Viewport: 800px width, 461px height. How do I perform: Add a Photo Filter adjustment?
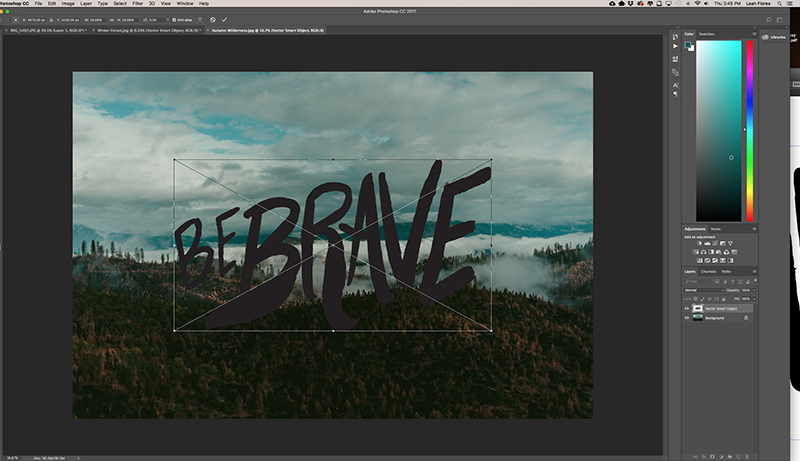tap(719, 252)
